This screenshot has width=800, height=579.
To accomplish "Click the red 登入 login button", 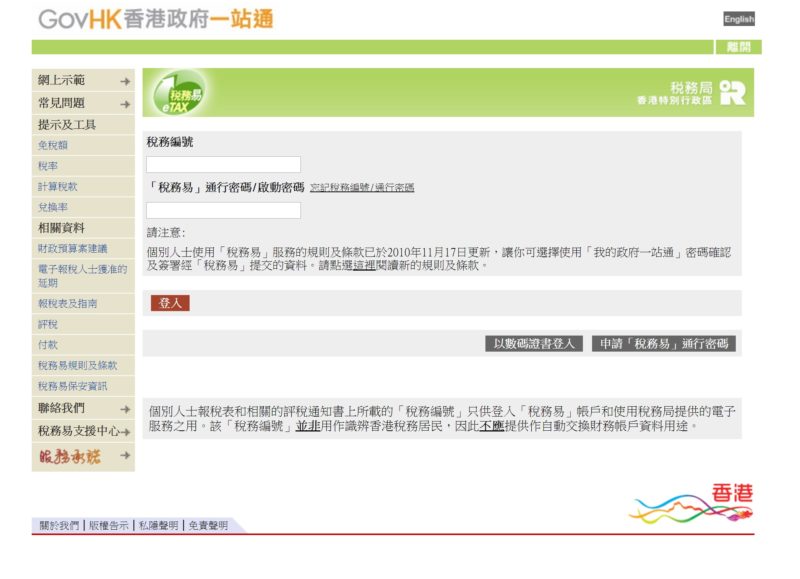I will click(170, 303).
